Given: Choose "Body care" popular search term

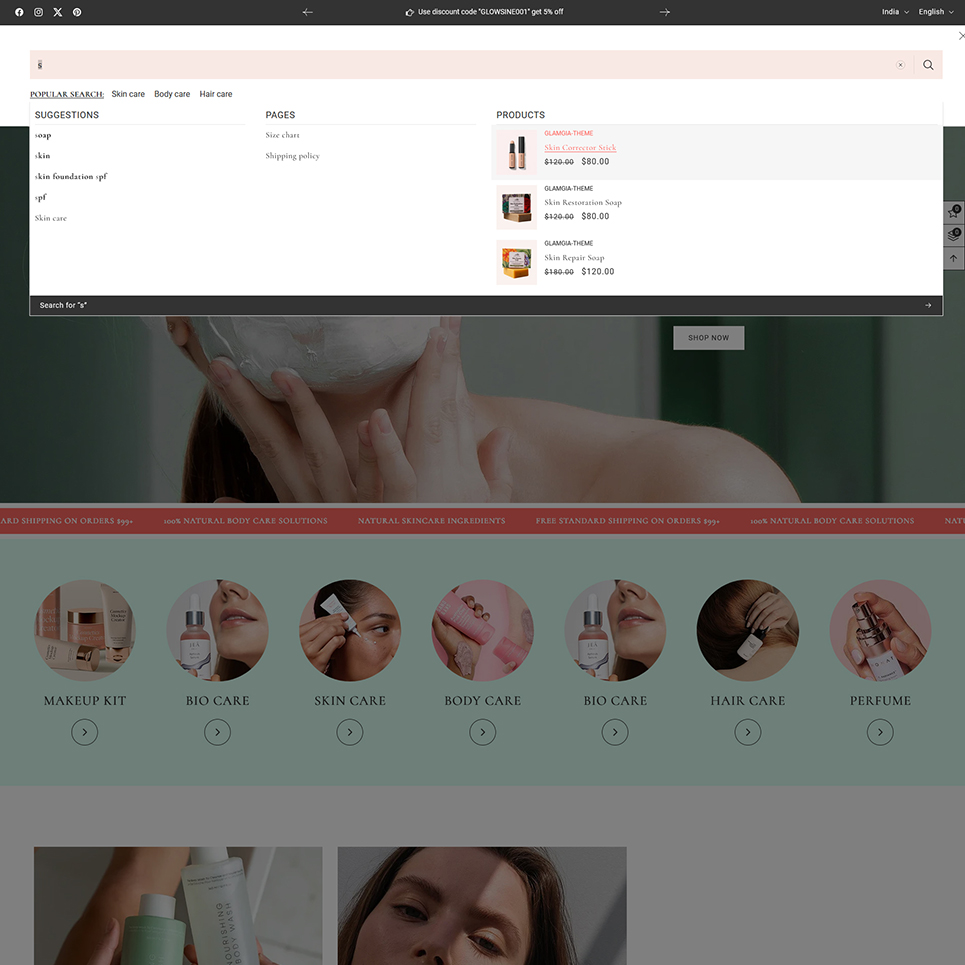Looking at the screenshot, I should [172, 94].
